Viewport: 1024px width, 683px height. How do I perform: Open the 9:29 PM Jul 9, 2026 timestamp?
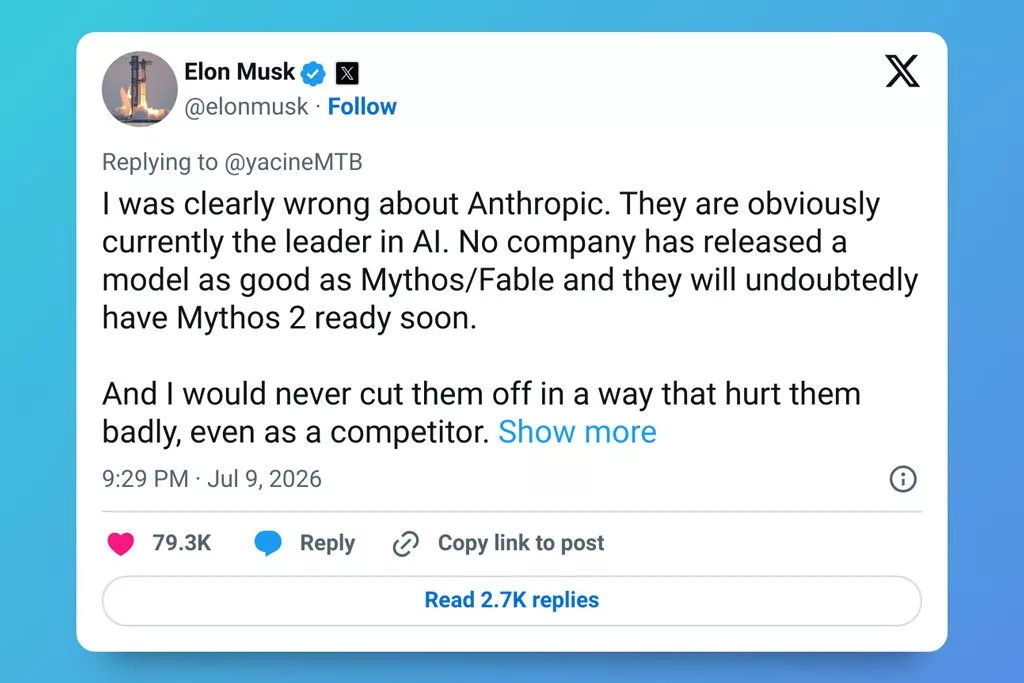tap(212, 479)
